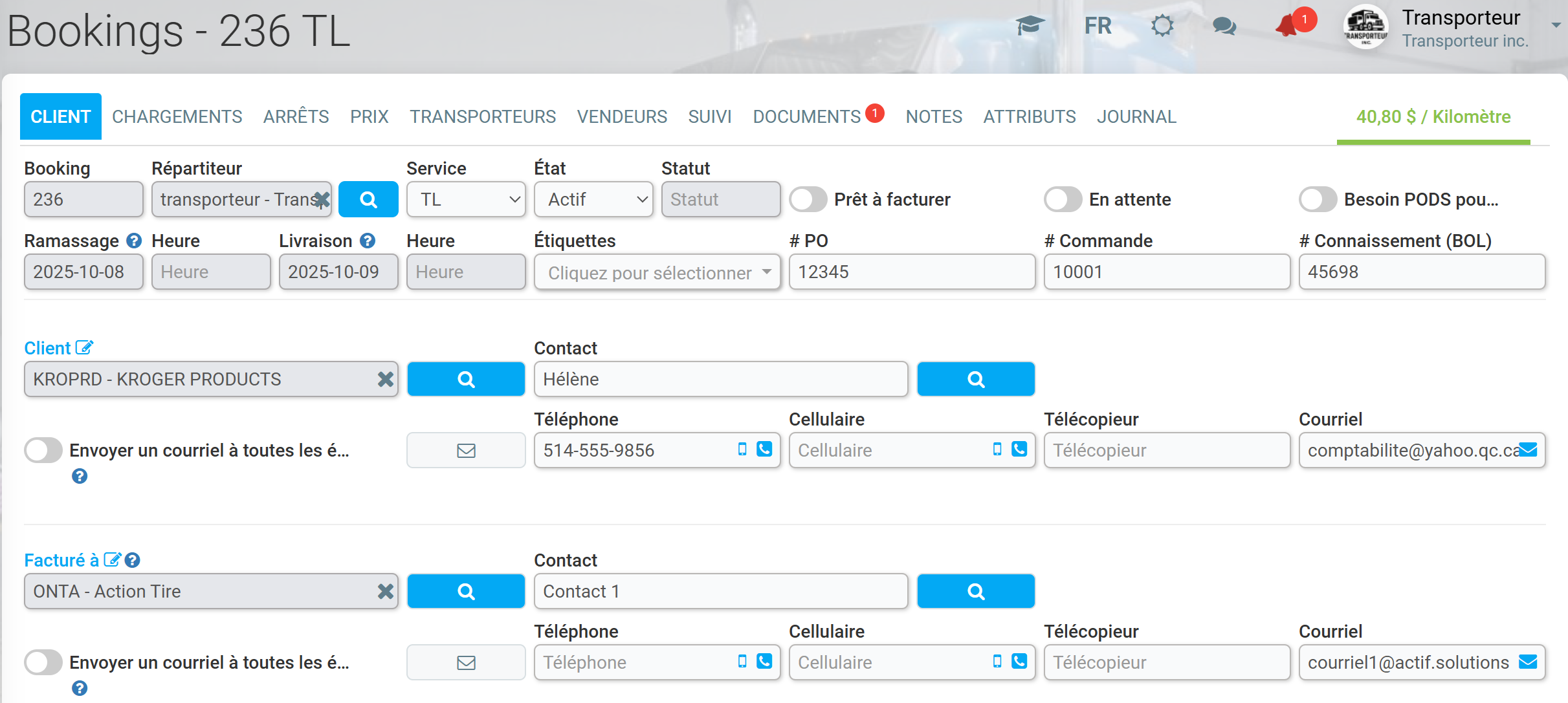Click the edit icon next to Client
The width and height of the screenshot is (1568, 703).
tap(85, 347)
